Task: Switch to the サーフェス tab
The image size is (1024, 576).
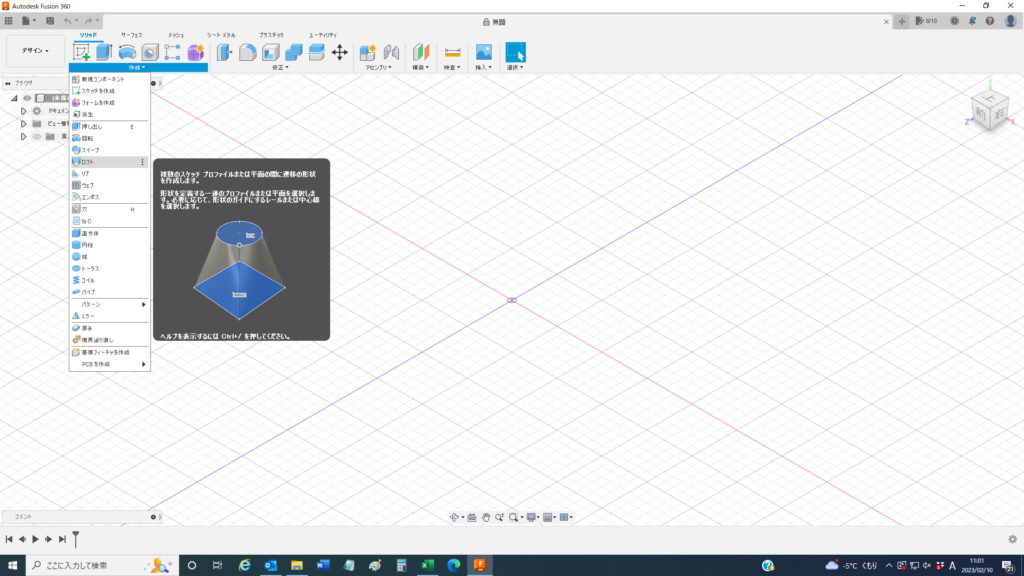Action: click(x=131, y=35)
